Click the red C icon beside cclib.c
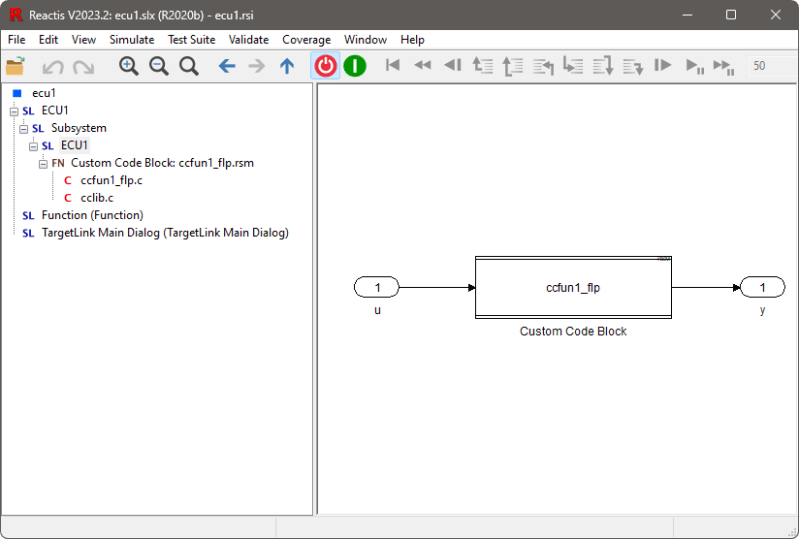 tap(67, 198)
